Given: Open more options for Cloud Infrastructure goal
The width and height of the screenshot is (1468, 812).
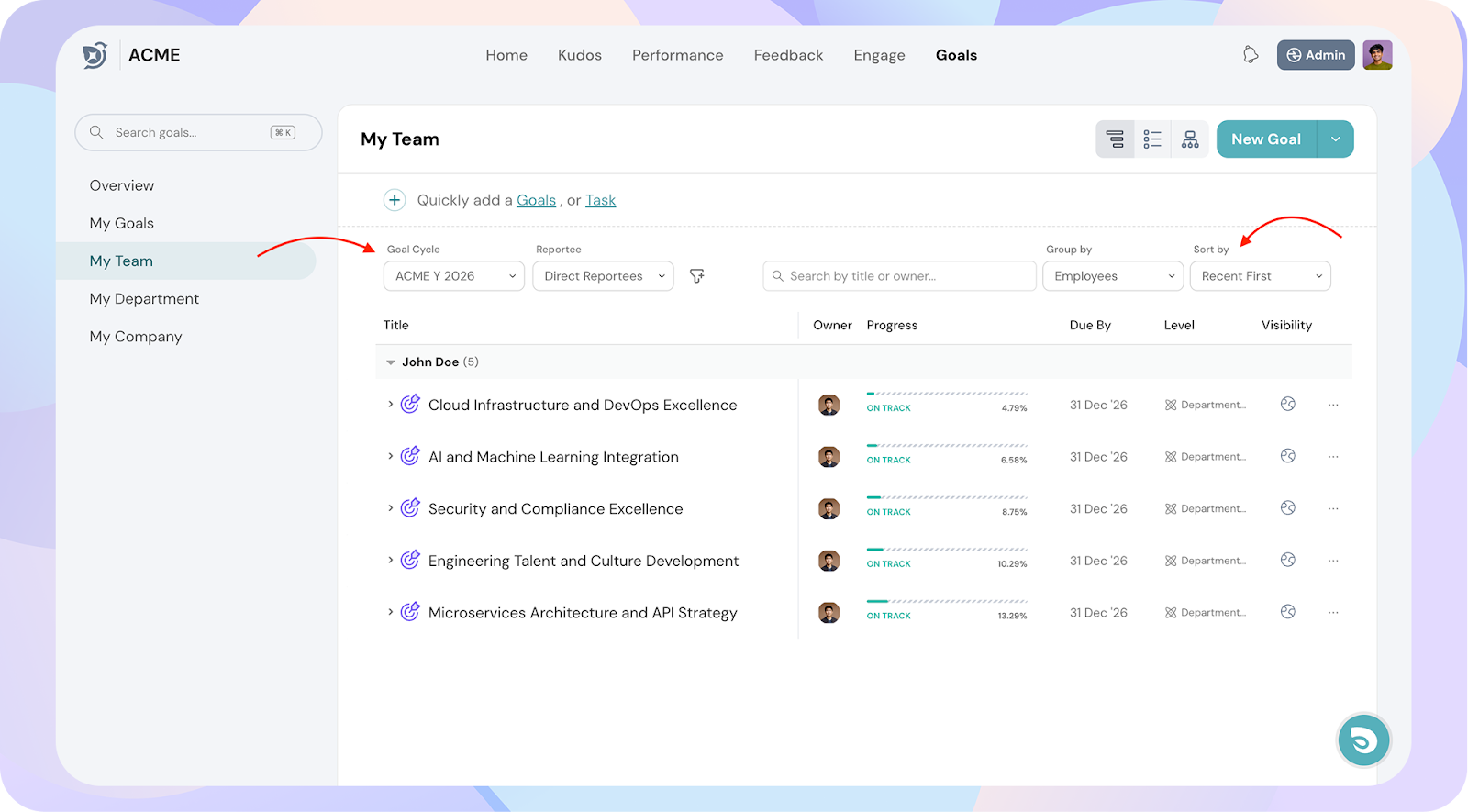Looking at the screenshot, I should (x=1333, y=405).
